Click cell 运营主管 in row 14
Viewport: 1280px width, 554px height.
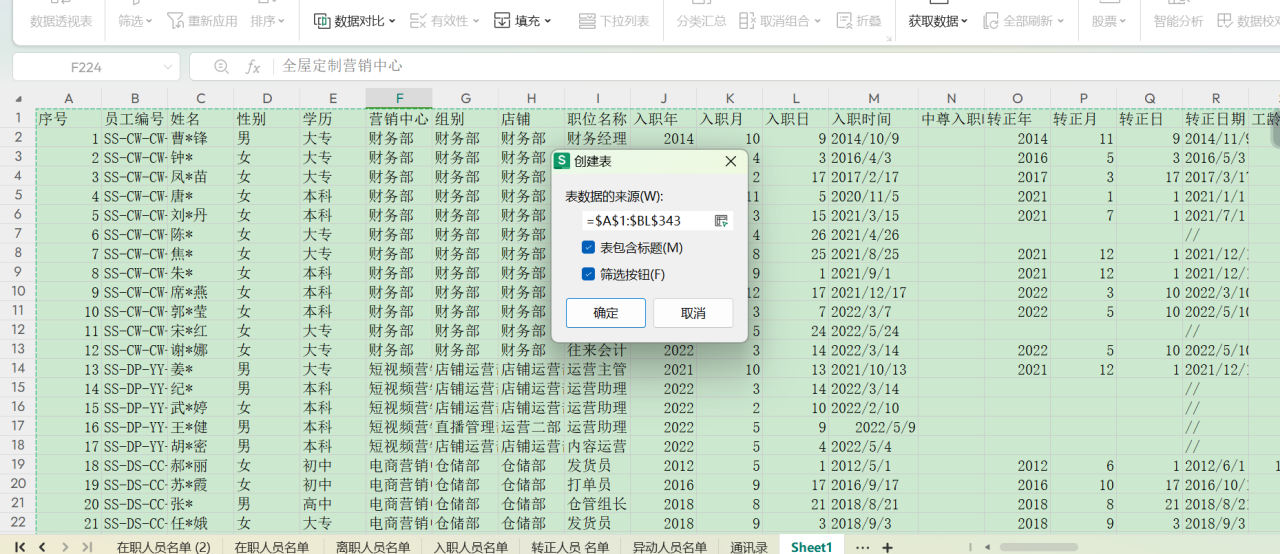point(597,369)
